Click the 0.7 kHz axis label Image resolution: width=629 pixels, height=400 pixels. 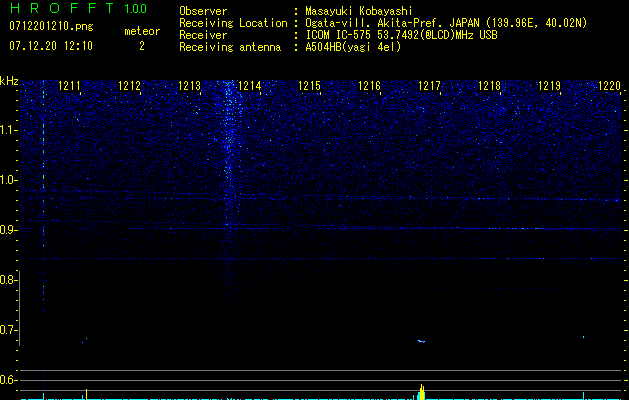[8, 330]
